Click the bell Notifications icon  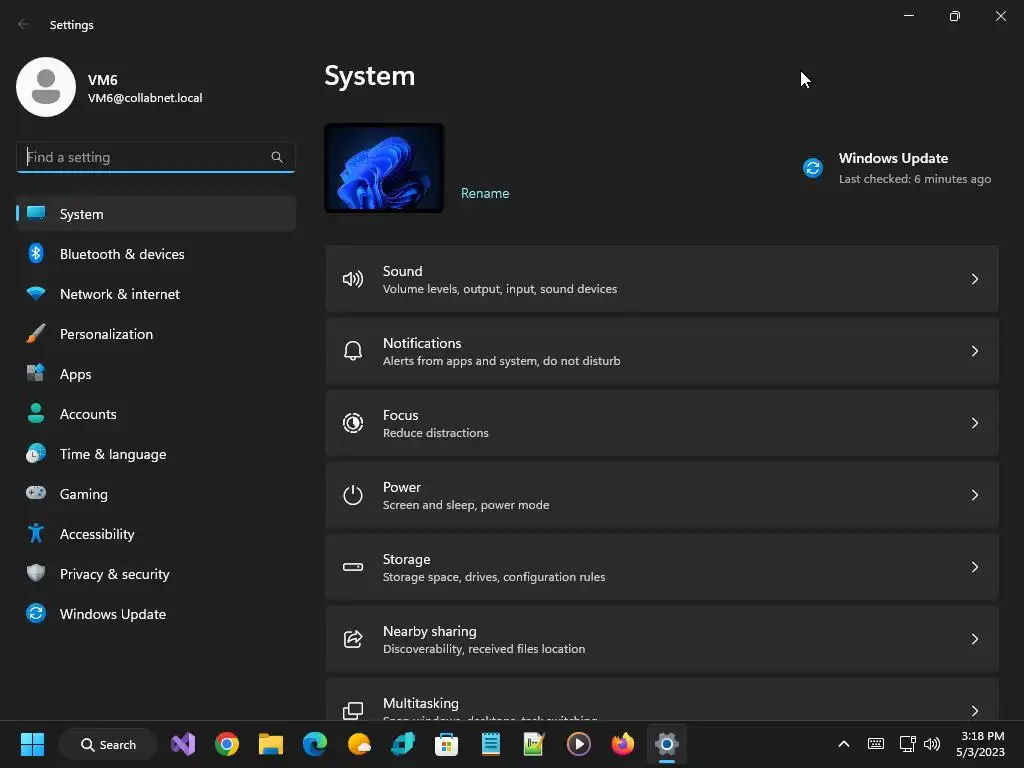click(353, 351)
